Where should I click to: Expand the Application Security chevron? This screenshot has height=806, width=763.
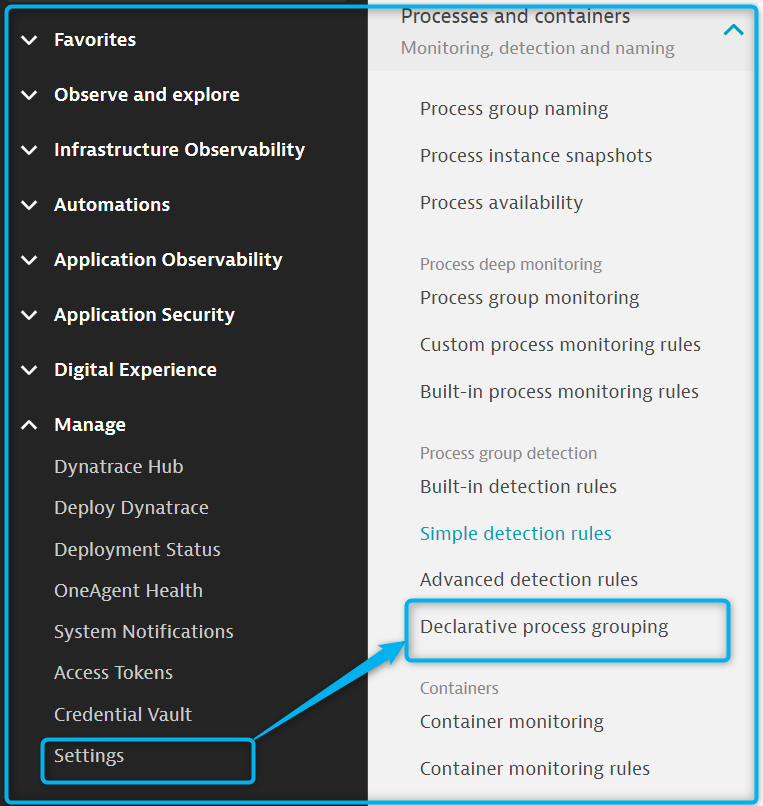pos(29,315)
